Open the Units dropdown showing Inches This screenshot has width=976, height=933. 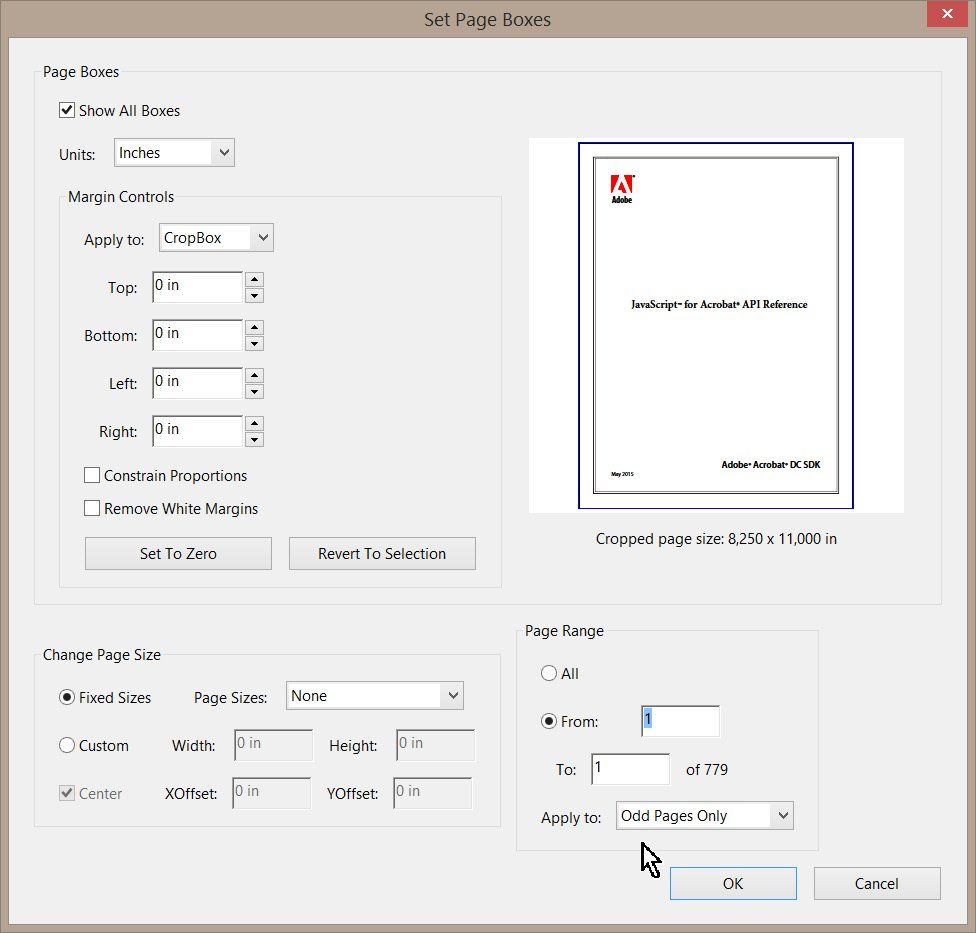[174, 153]
